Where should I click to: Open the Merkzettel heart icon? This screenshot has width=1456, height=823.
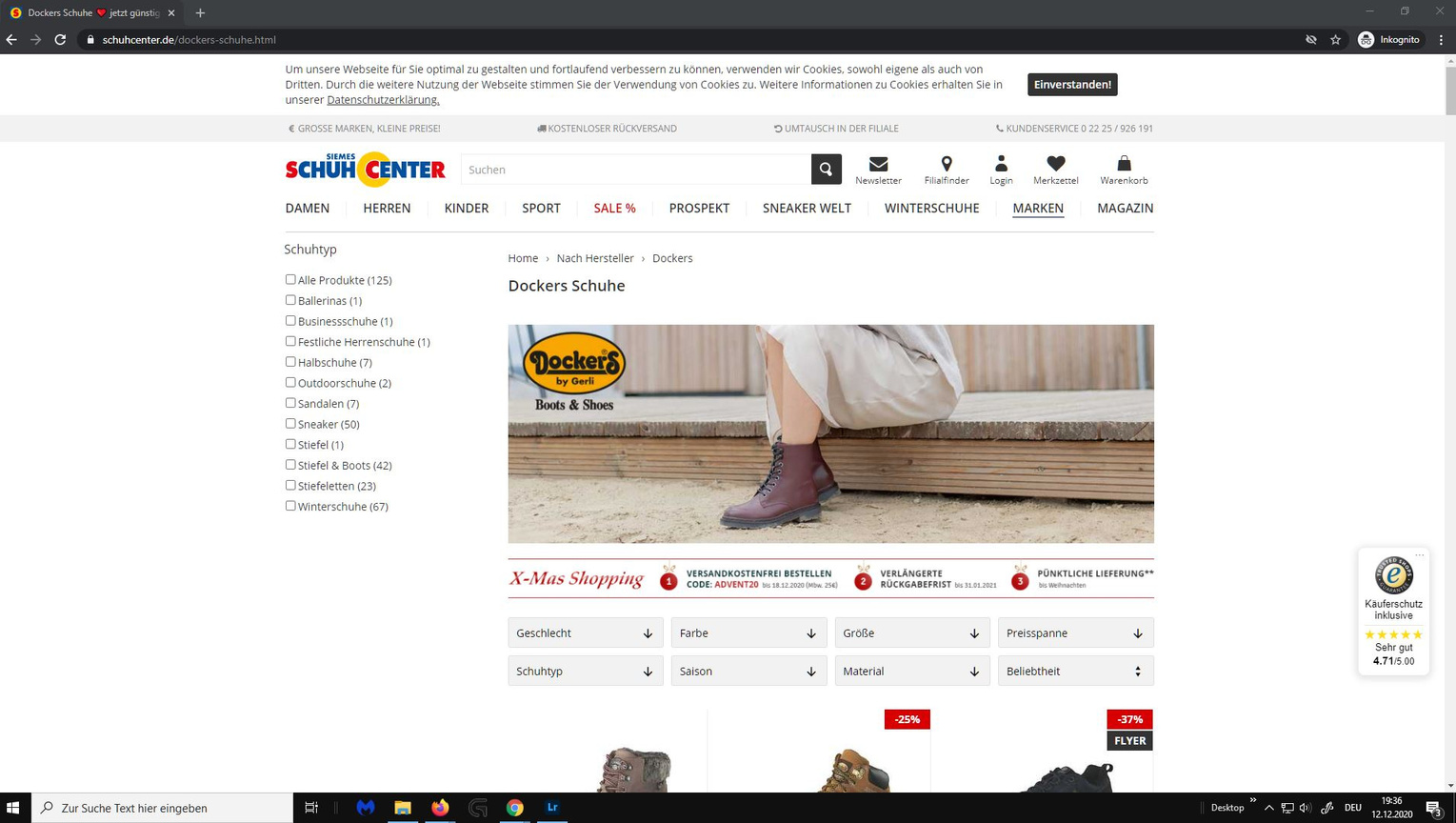1056,164
